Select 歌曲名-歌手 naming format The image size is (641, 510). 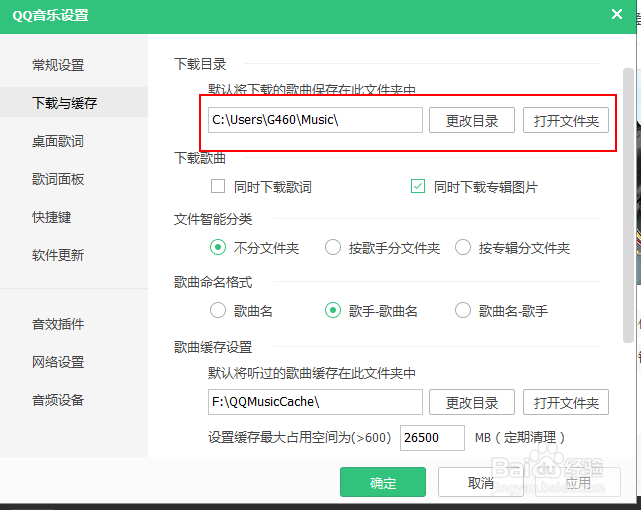click(463, 311)
